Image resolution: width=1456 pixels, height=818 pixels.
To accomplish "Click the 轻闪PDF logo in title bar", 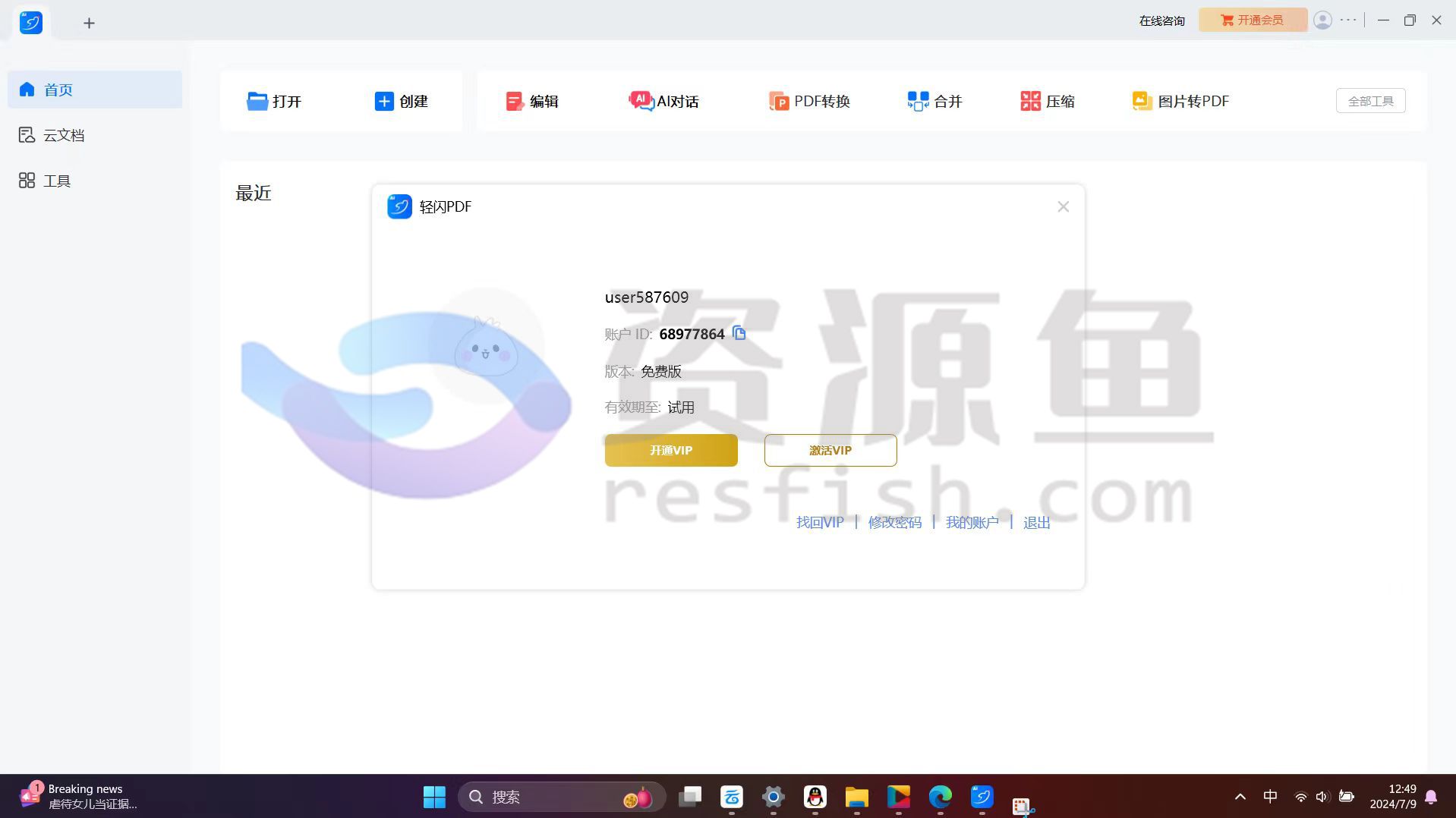I will (31, 23).
